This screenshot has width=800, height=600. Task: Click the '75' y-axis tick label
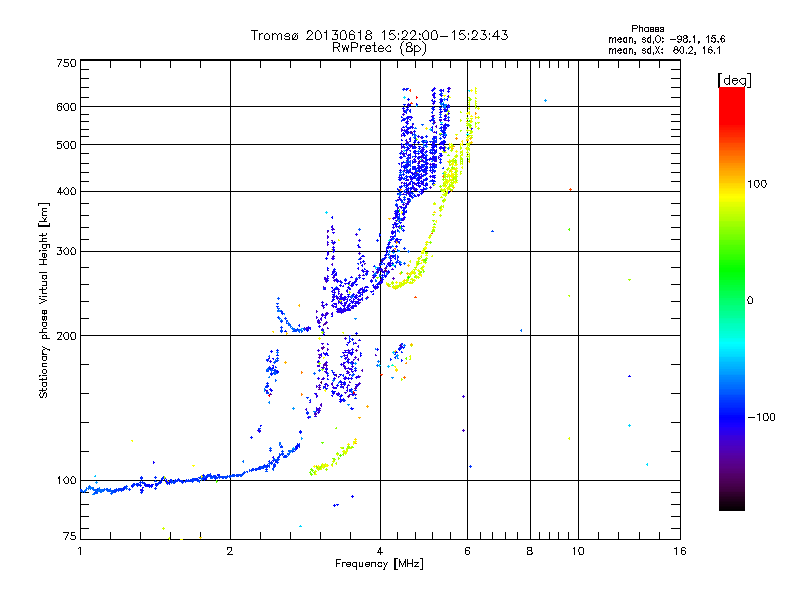click(x=70, y=536)
